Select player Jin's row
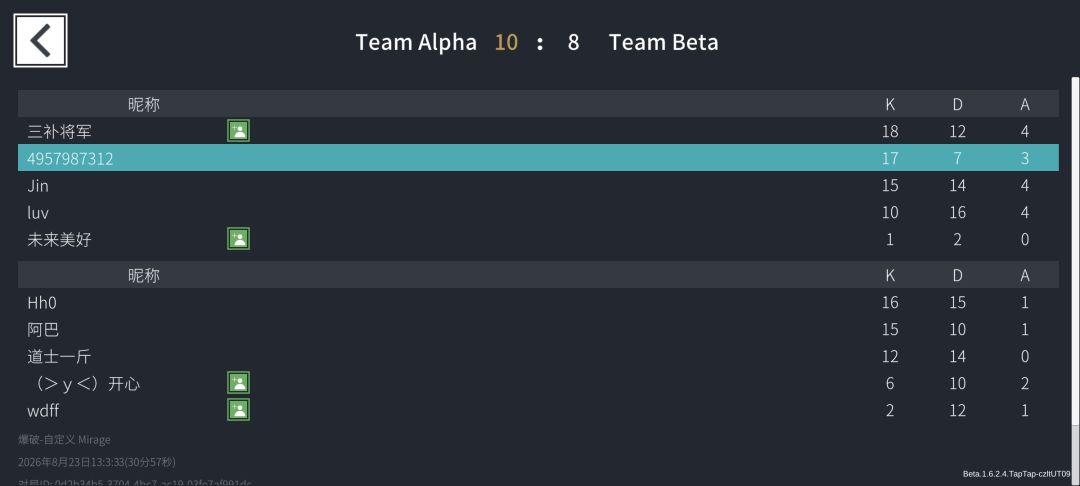This screenshot has height=486, width=1080. click(538, 185)
